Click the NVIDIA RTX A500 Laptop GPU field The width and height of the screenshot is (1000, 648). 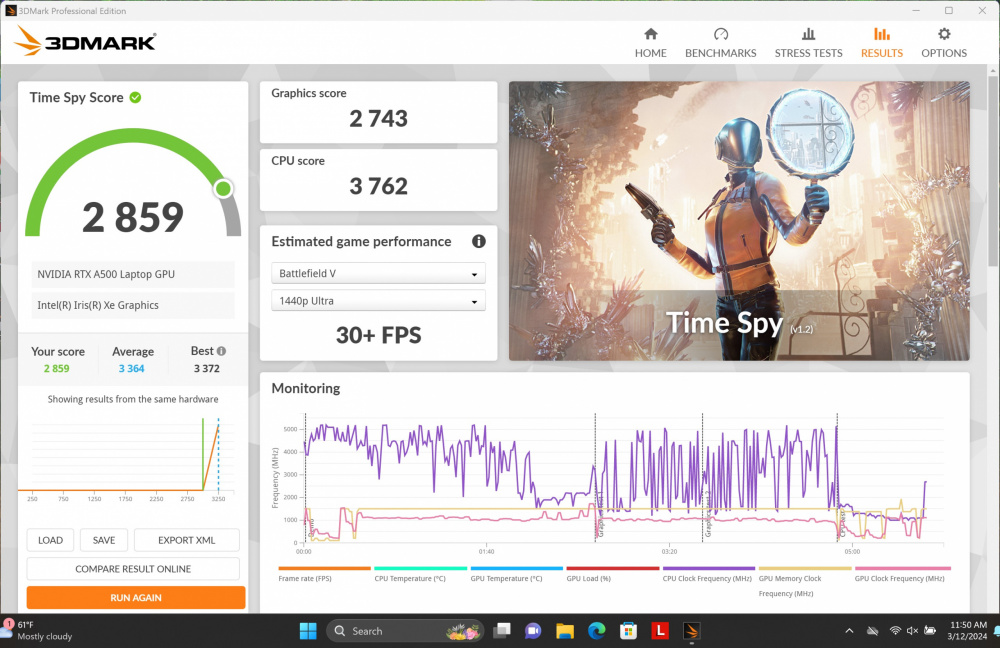[x=133, y=274]
